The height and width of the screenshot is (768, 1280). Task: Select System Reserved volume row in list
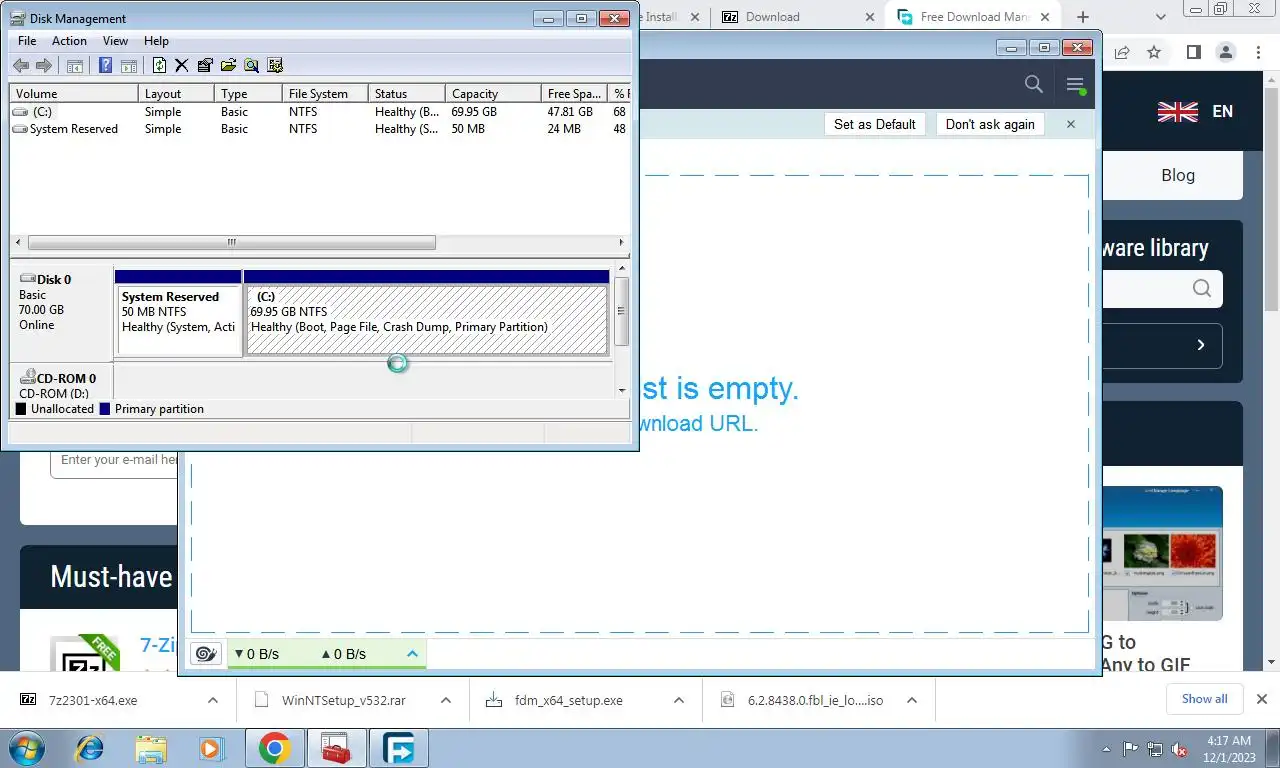(320, 129)
